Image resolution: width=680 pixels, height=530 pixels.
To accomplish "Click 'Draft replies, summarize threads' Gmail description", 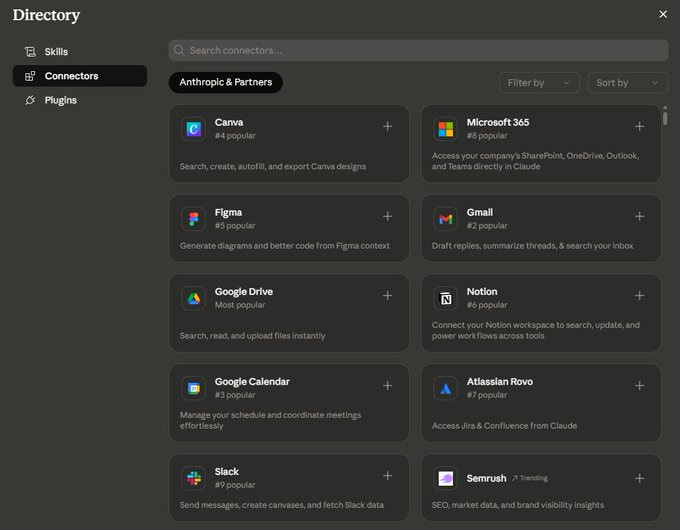I will coord(532,246).
